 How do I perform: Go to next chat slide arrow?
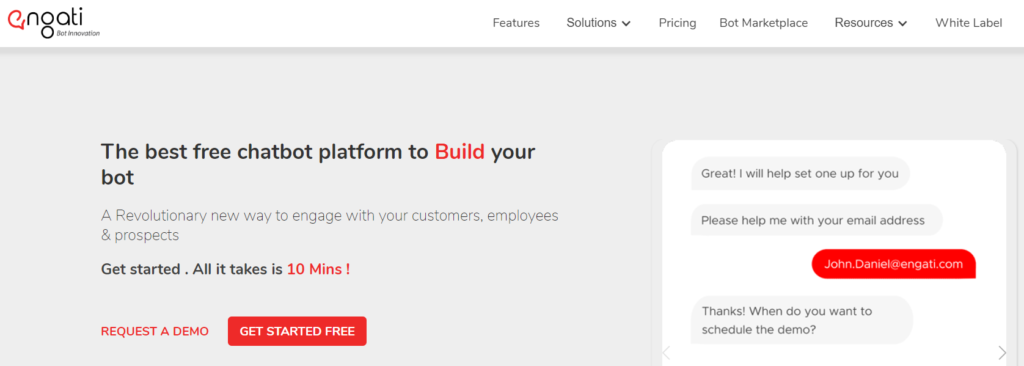point(1002,354)
